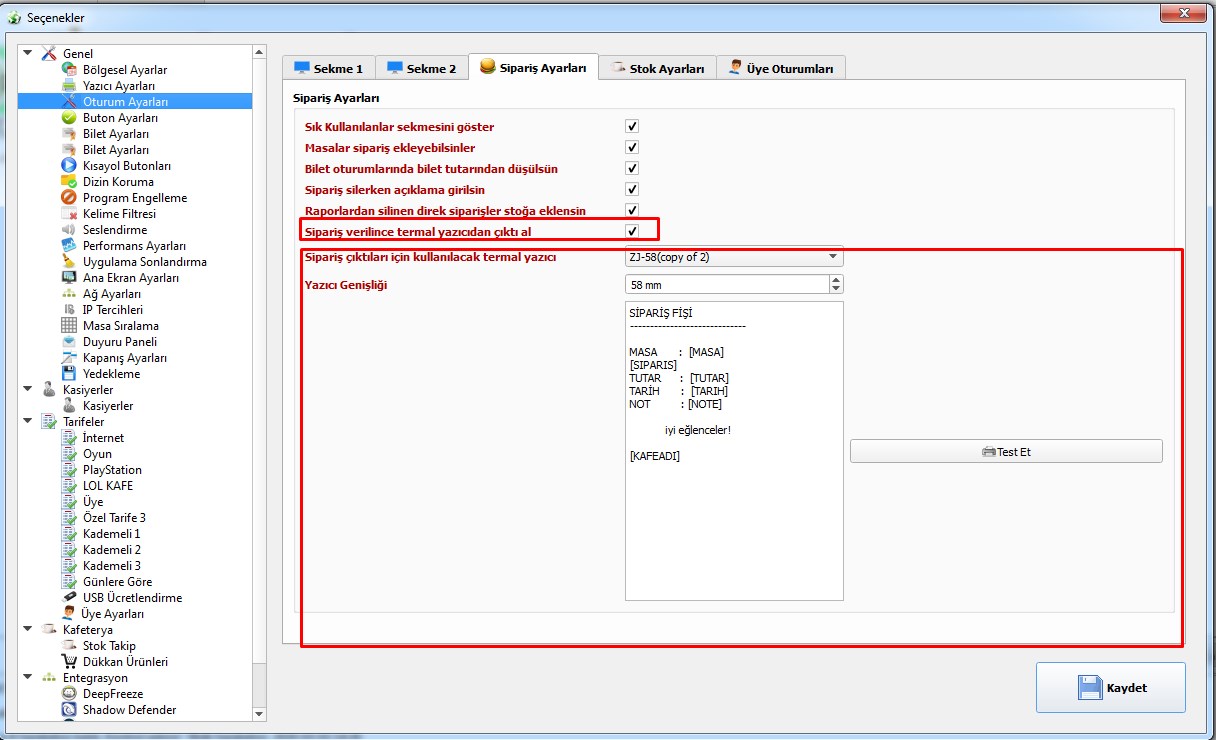Increase Yazıcı Genişliği with up arrow
The width and height of the screenshot is (1216, 740).
coord(836,280)
